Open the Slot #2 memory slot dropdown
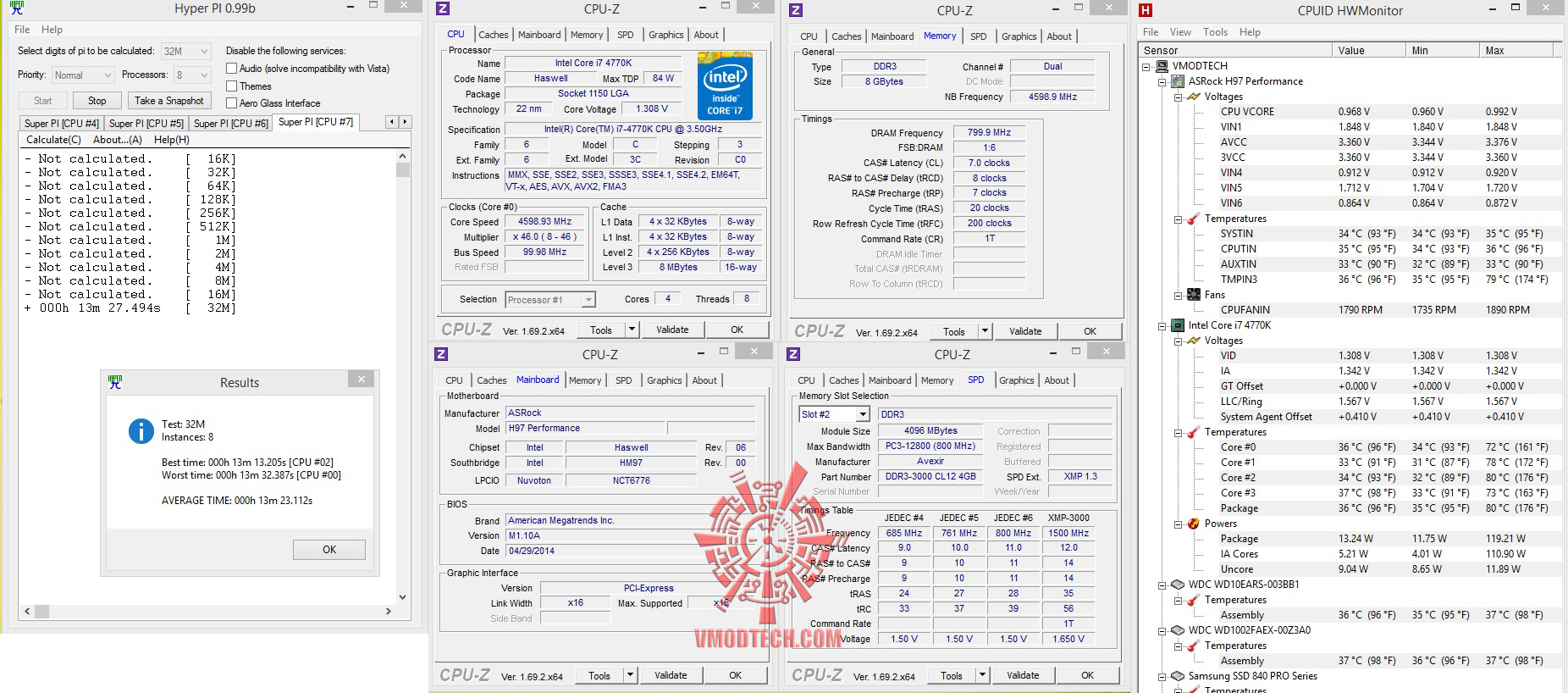This screenshot has width=1568, height=693. click(x=834, y=414)
